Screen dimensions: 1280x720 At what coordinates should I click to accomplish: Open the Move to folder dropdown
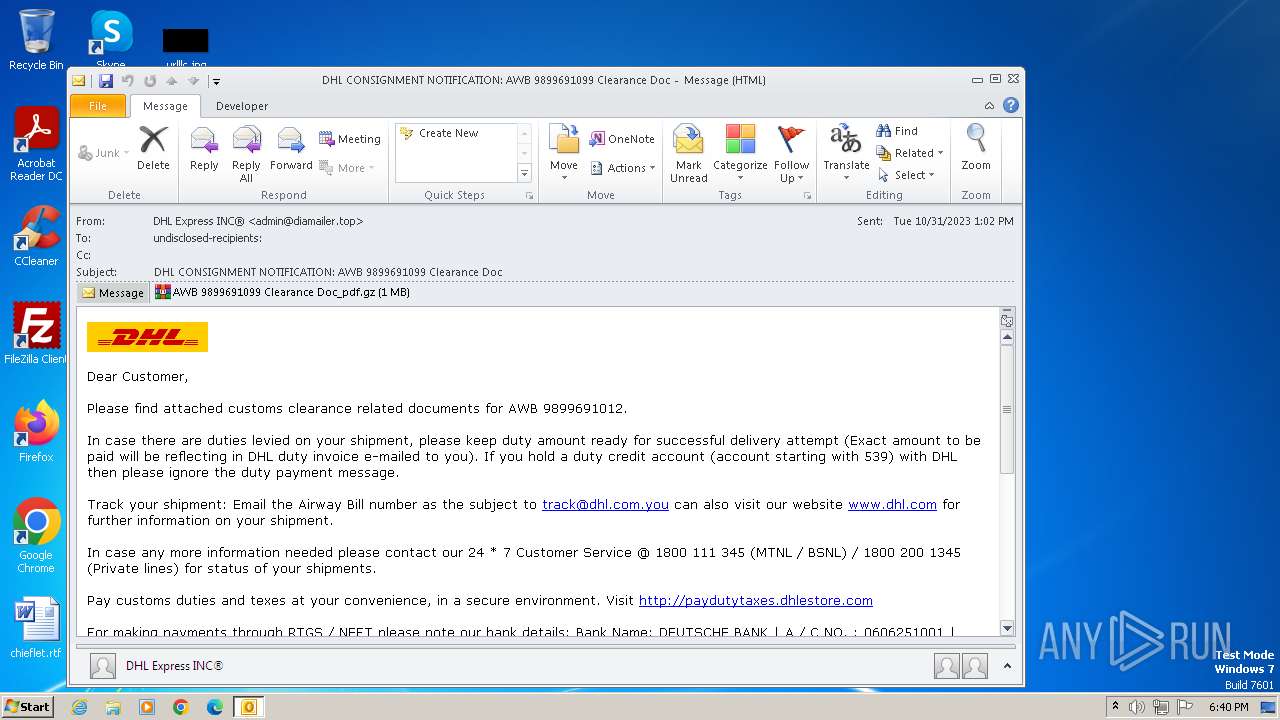pyautogui.click(x=564, y=154)
